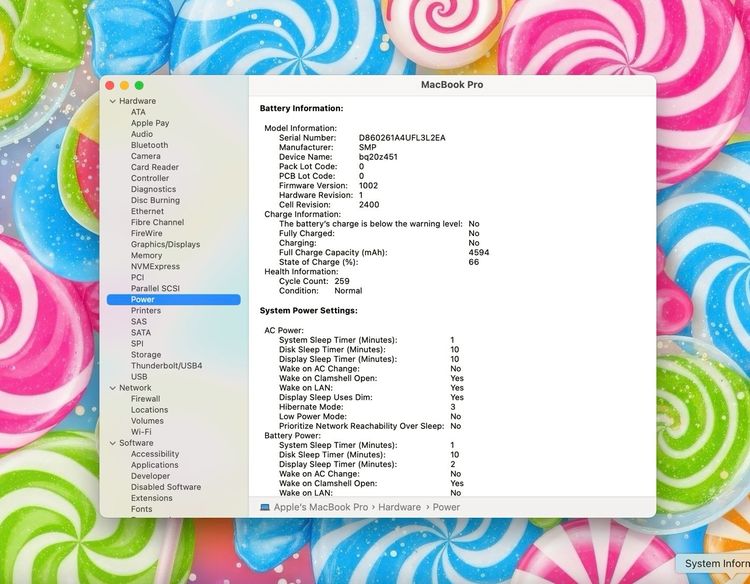The image size is (750, 584).
Task: Collapse the Network section chevron
Action: pos(112,388)
